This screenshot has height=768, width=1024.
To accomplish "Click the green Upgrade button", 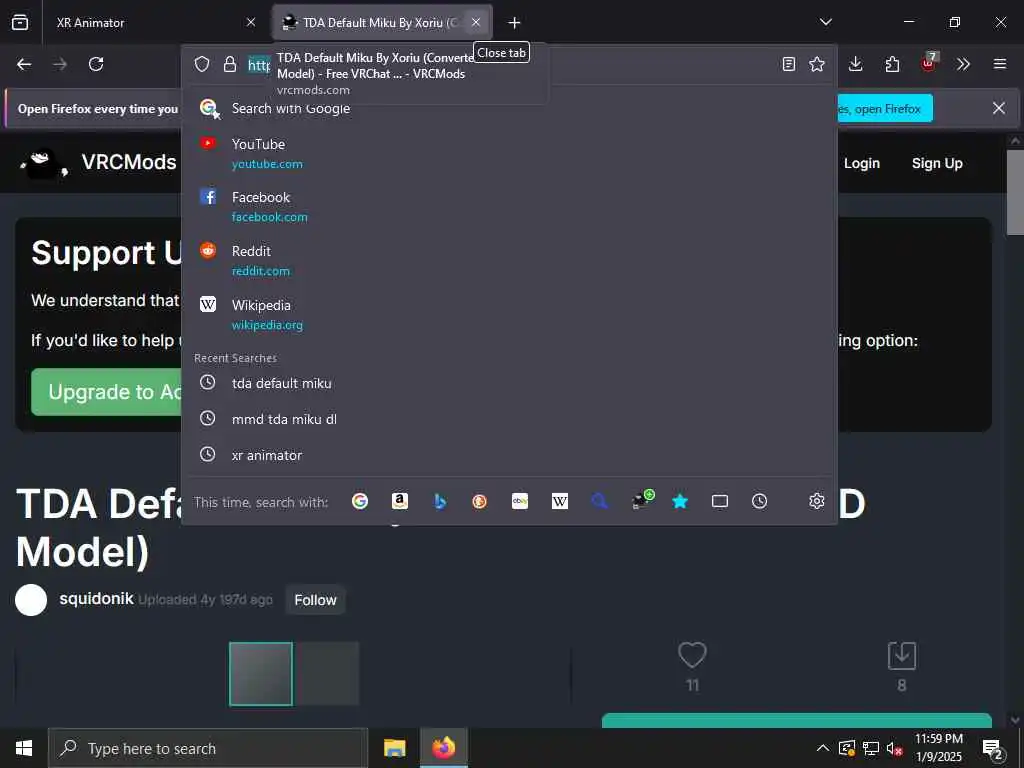I will click(x=106, y=392).
